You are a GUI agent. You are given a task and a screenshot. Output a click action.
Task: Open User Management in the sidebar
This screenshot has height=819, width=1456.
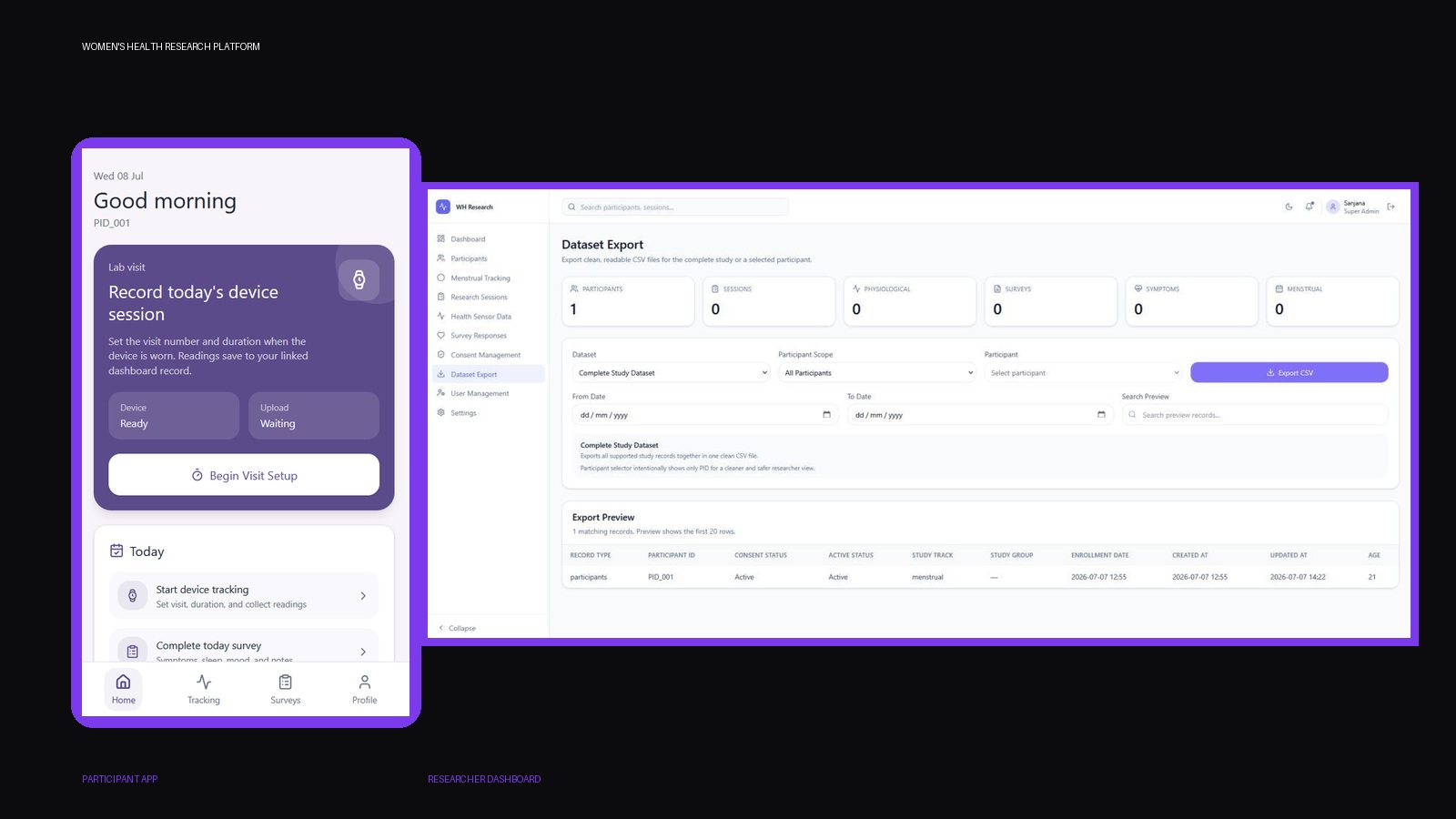tap(488, 393)
